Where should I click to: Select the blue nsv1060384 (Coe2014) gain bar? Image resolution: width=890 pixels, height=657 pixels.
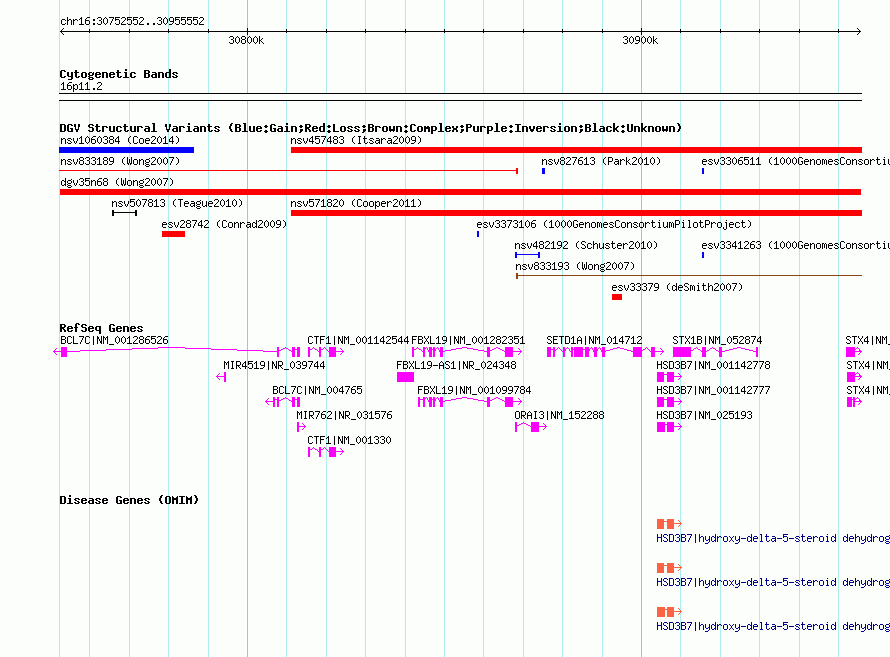coord(127,150)
